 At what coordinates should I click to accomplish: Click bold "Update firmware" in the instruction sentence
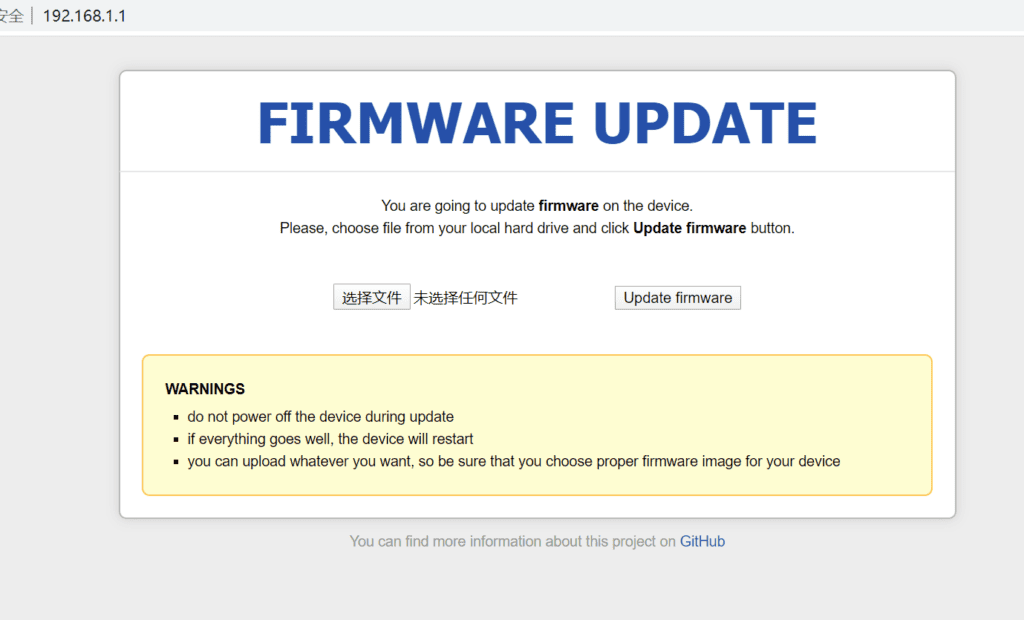click(689, 228)
